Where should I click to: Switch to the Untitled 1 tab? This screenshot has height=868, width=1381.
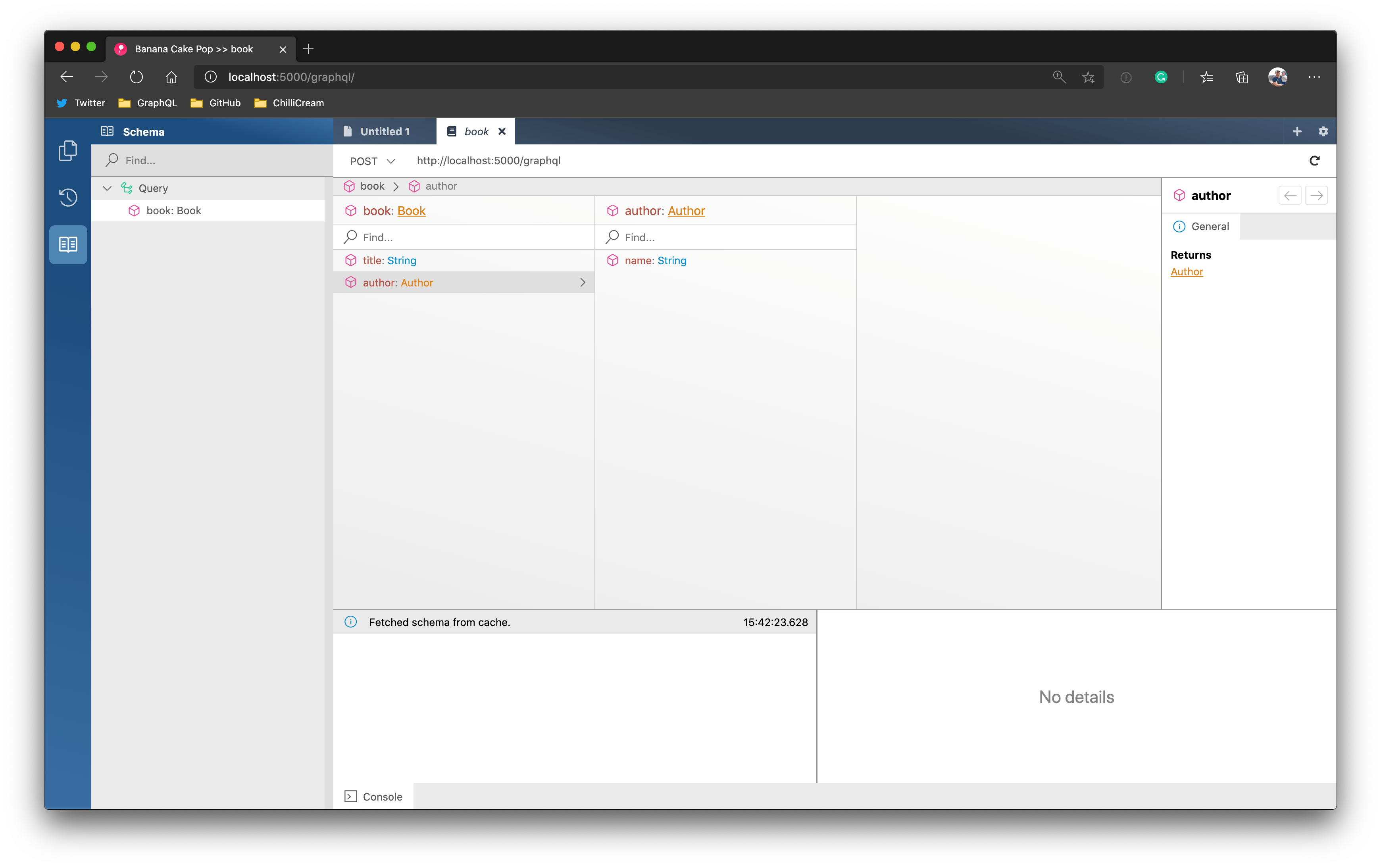(x=384, y=131)
